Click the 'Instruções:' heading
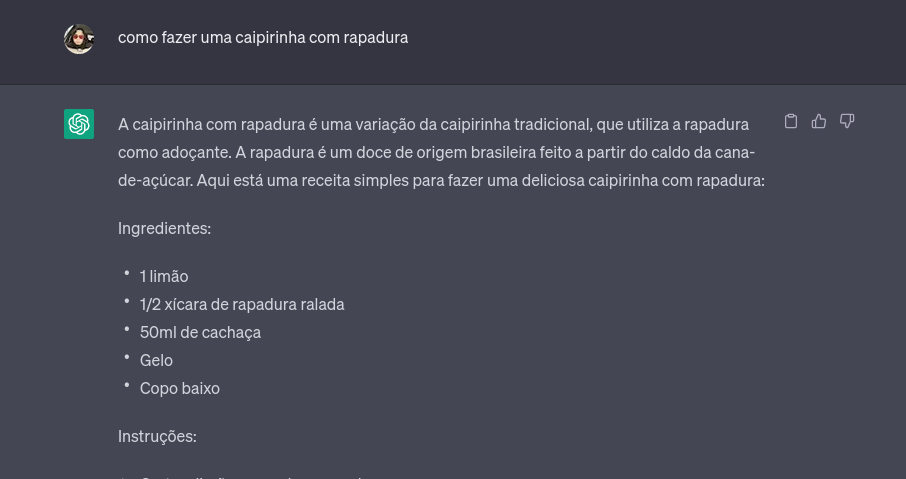This screenshot has height=479, width=906. 157,436
